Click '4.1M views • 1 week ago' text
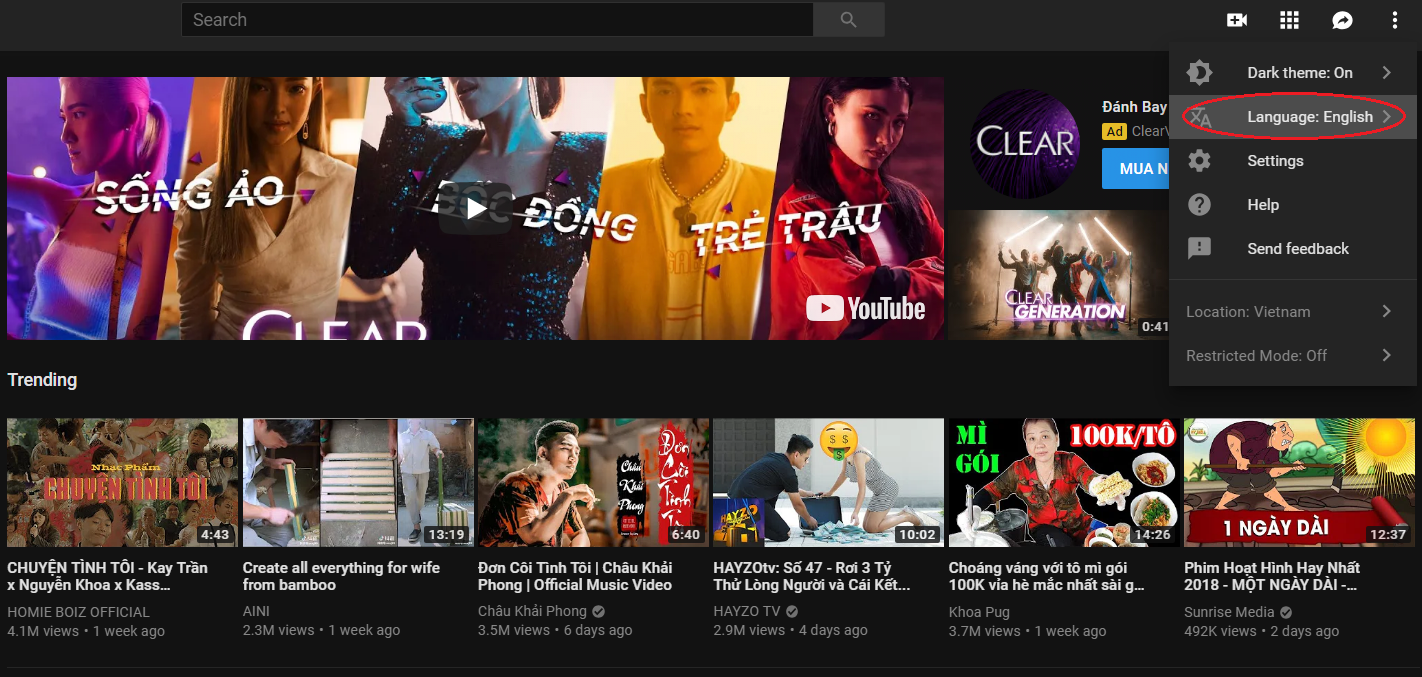 tap(86, 631)
